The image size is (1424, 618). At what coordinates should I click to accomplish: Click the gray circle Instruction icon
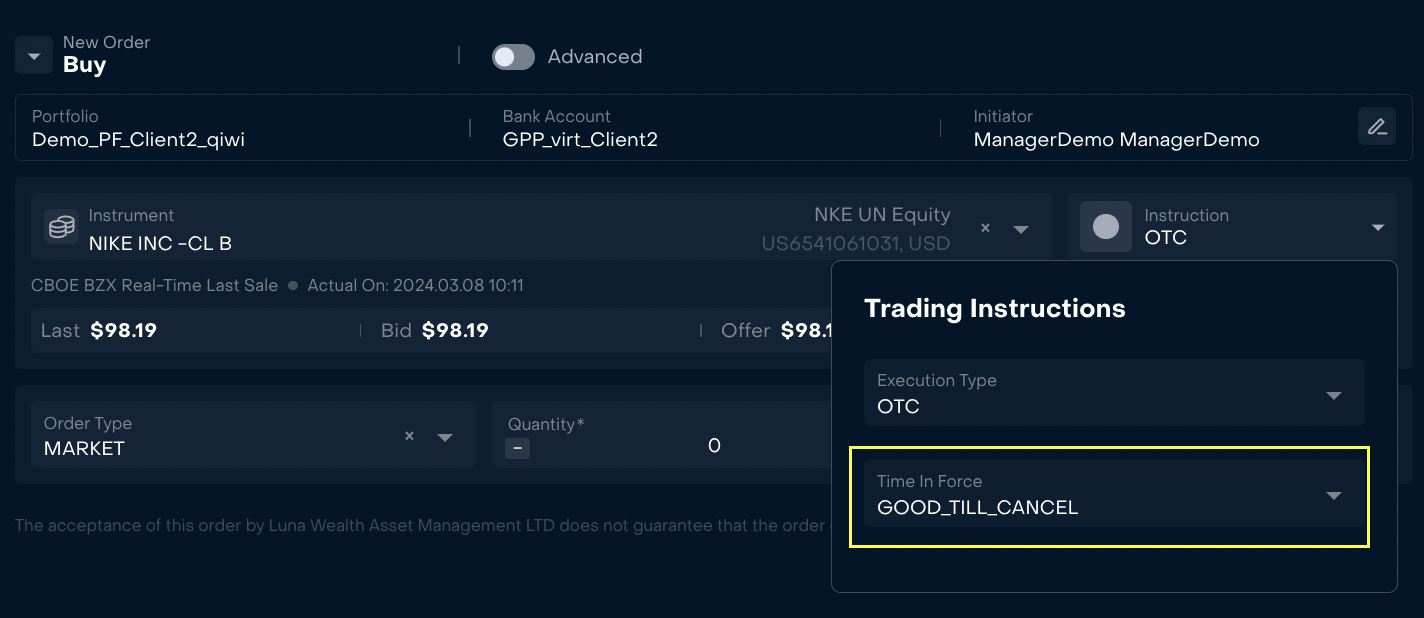(x=1105, y=227)
